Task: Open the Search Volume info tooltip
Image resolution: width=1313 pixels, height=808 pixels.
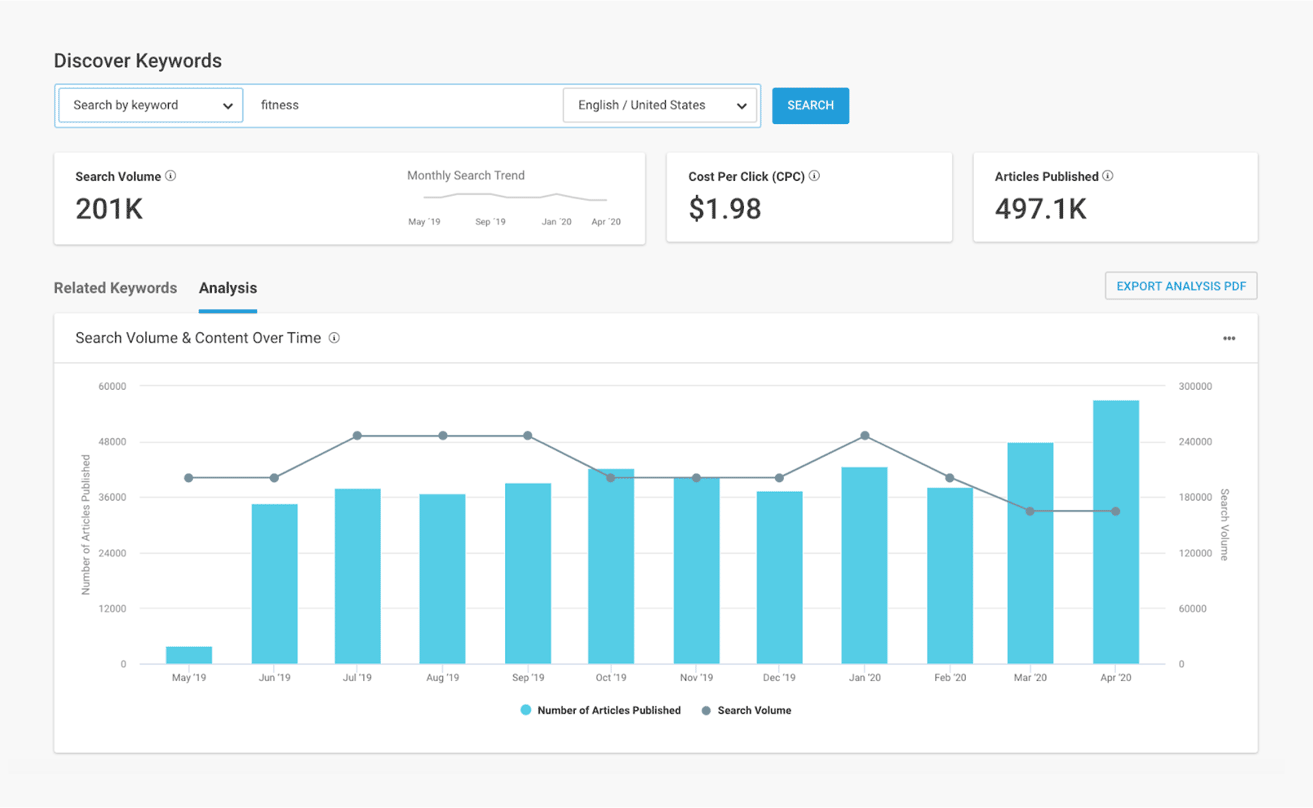Action: click(171, 176)
